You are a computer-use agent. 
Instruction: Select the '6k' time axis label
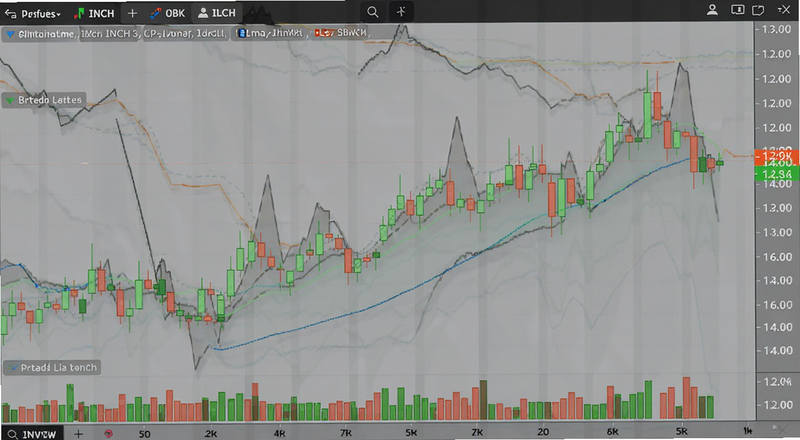pos(612,432)
